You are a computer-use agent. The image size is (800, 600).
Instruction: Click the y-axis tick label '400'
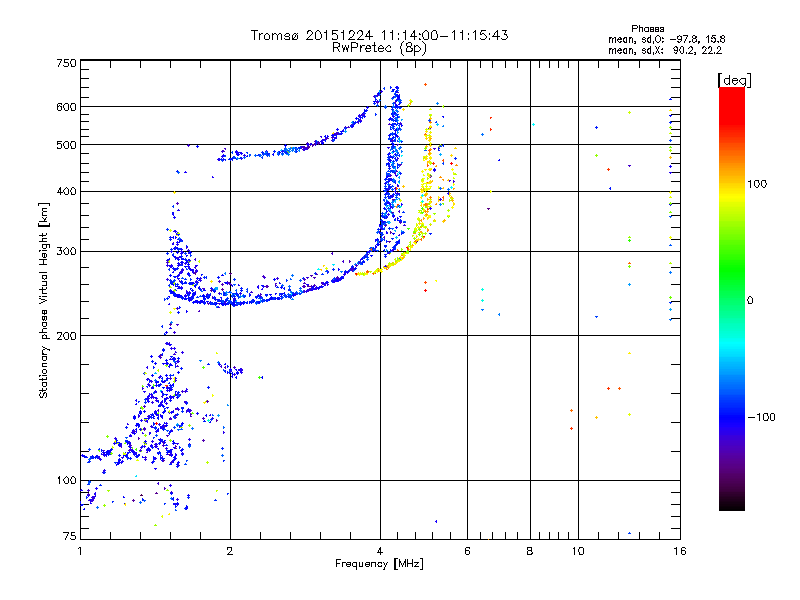click(x=66, y=192)
